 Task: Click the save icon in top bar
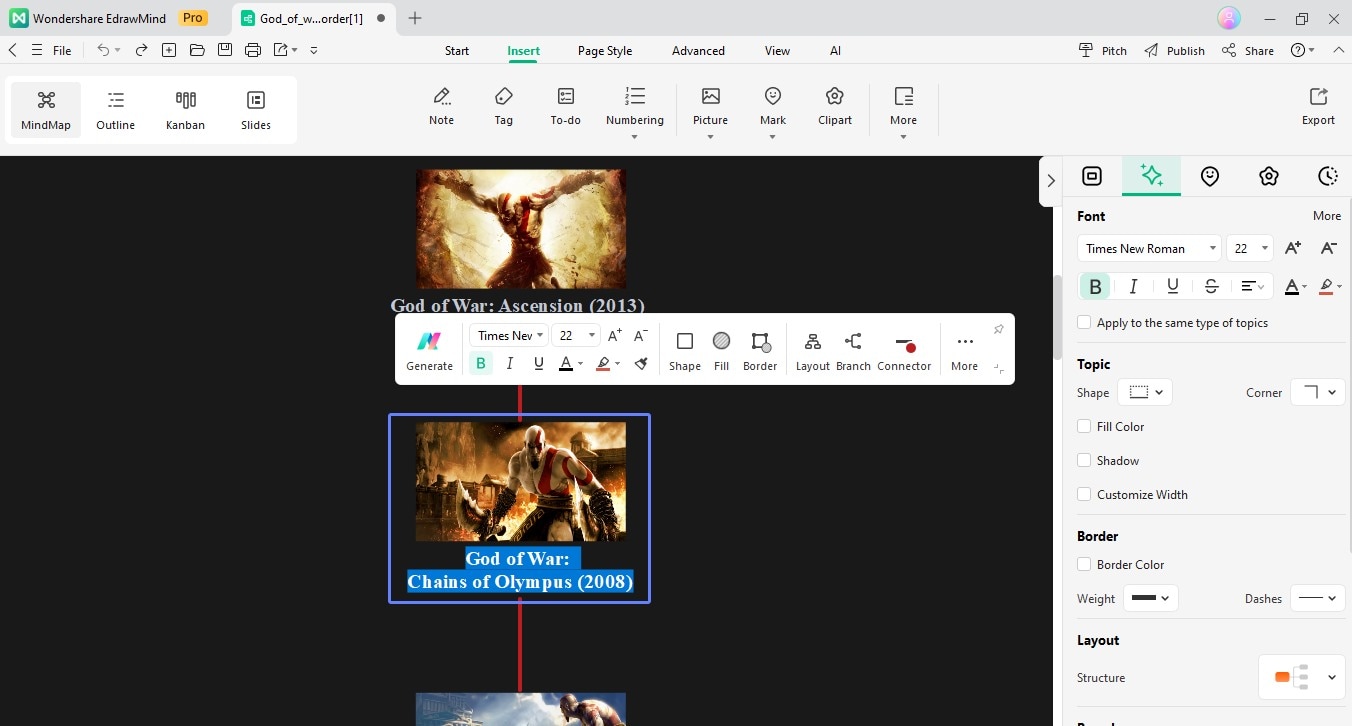click(x=225, y=50)
